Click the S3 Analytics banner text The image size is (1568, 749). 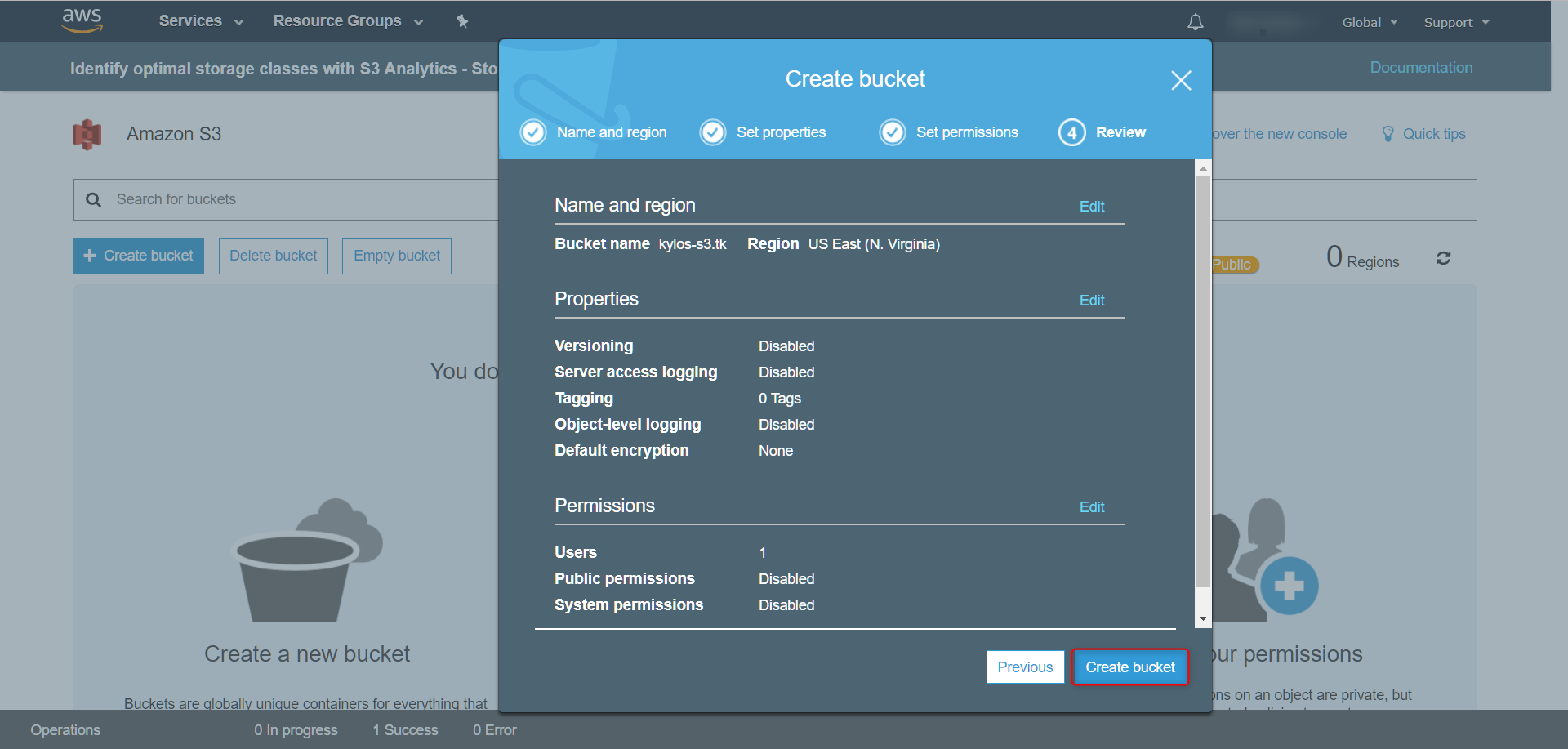pos(283,69)
